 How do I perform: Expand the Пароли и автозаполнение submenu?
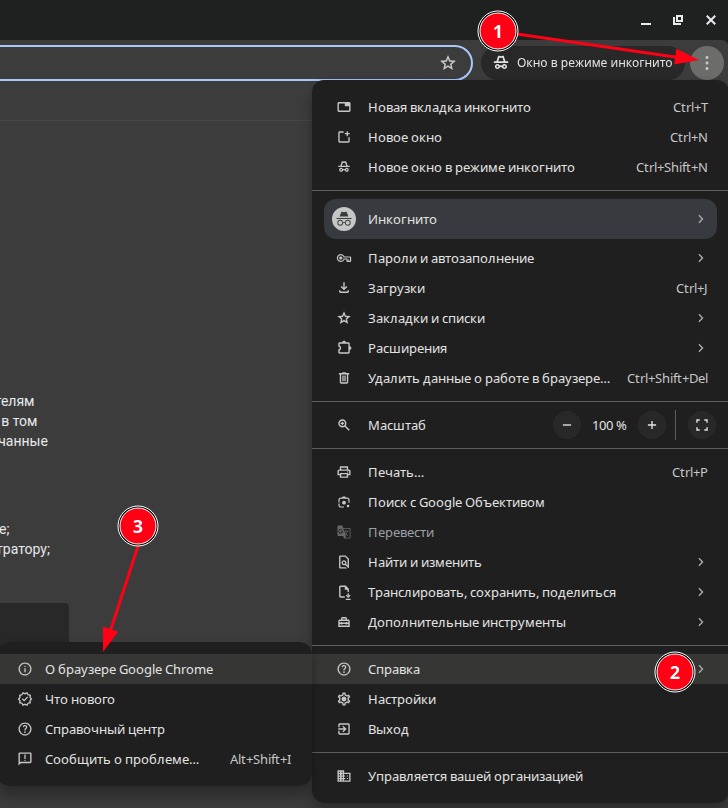(x=520, y=258)
